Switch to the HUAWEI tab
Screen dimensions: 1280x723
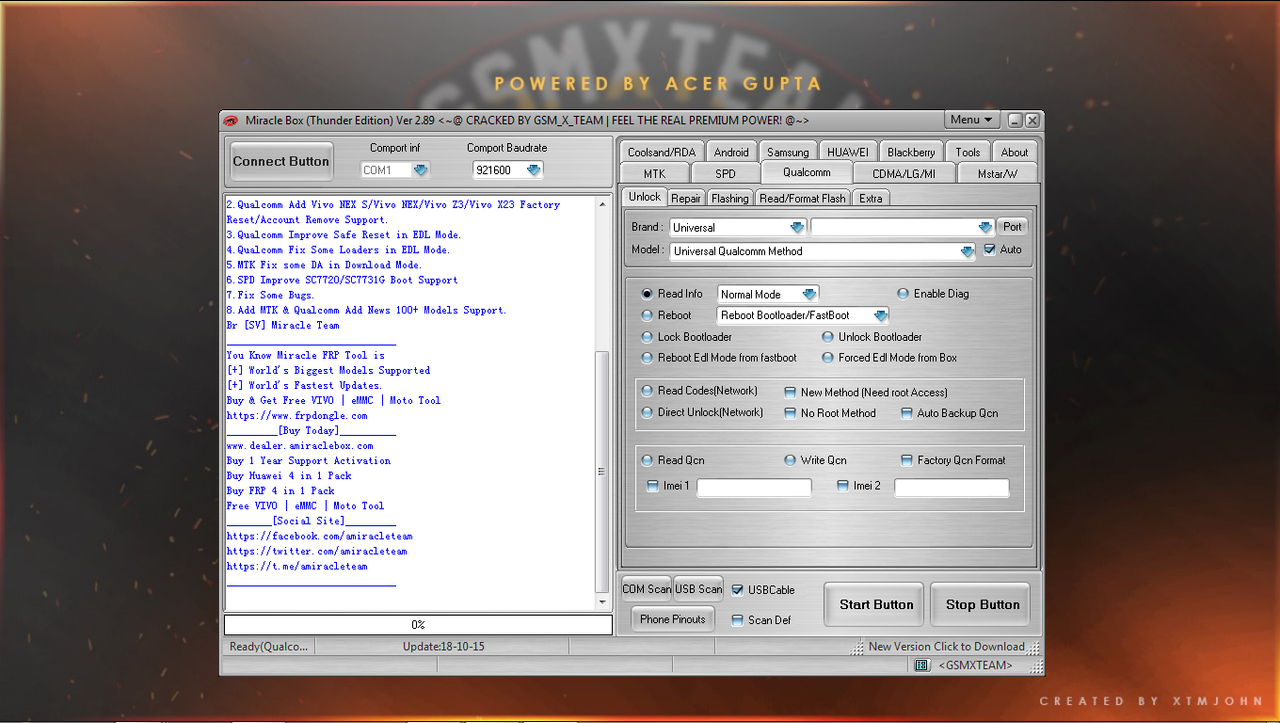point(848,152)
